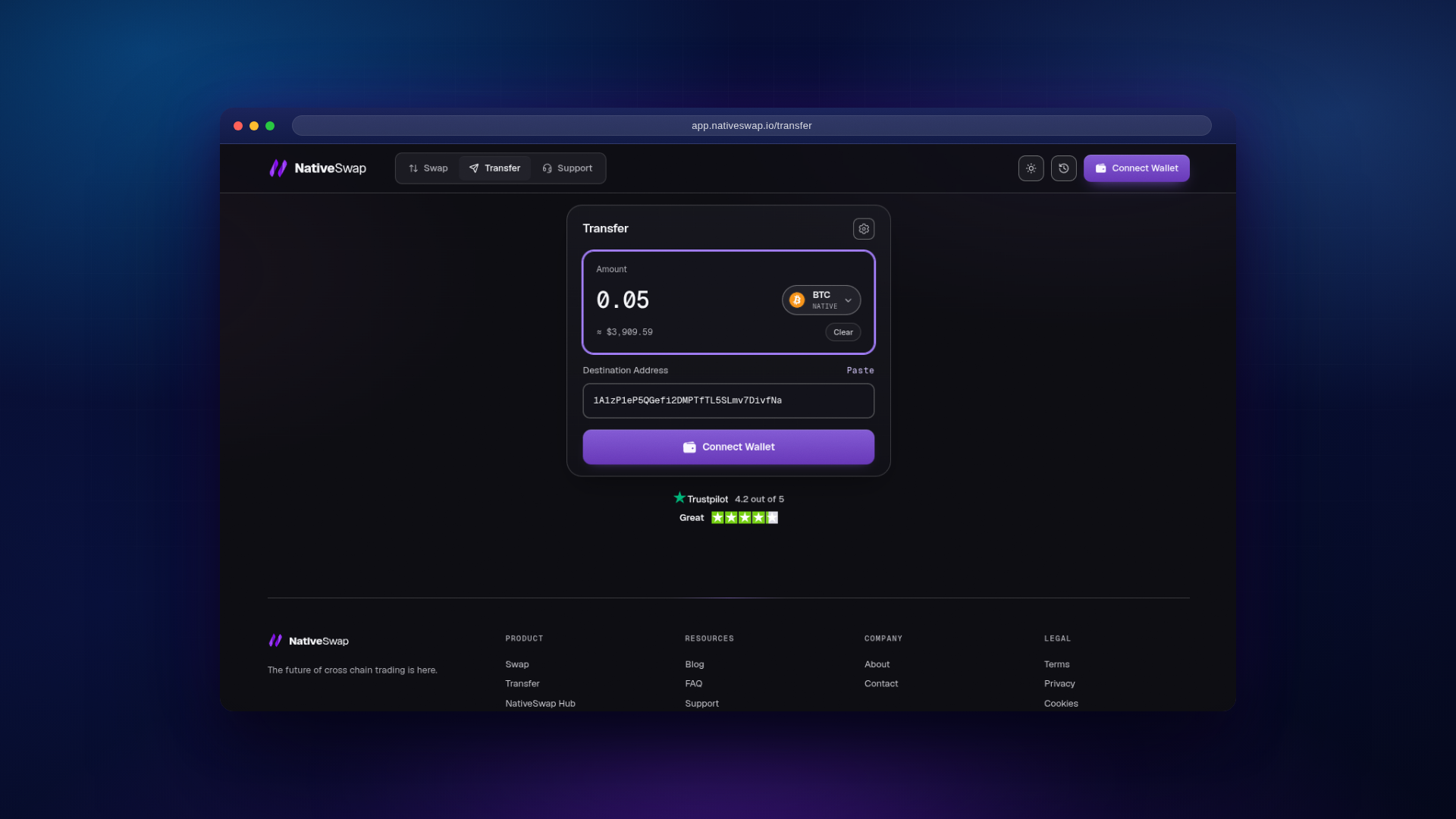Screen dimensions: 1456x819
Task: Open the Privacy link
Action: point(1059,684)
